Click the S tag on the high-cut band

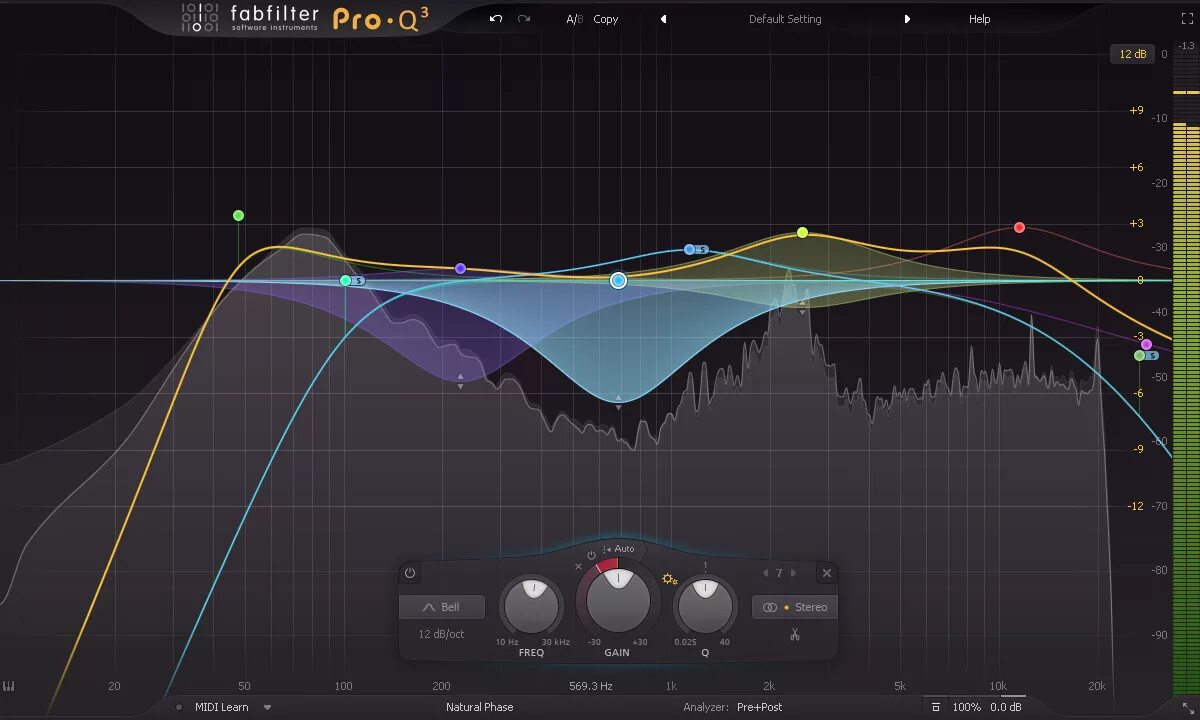pos(1152,355)
